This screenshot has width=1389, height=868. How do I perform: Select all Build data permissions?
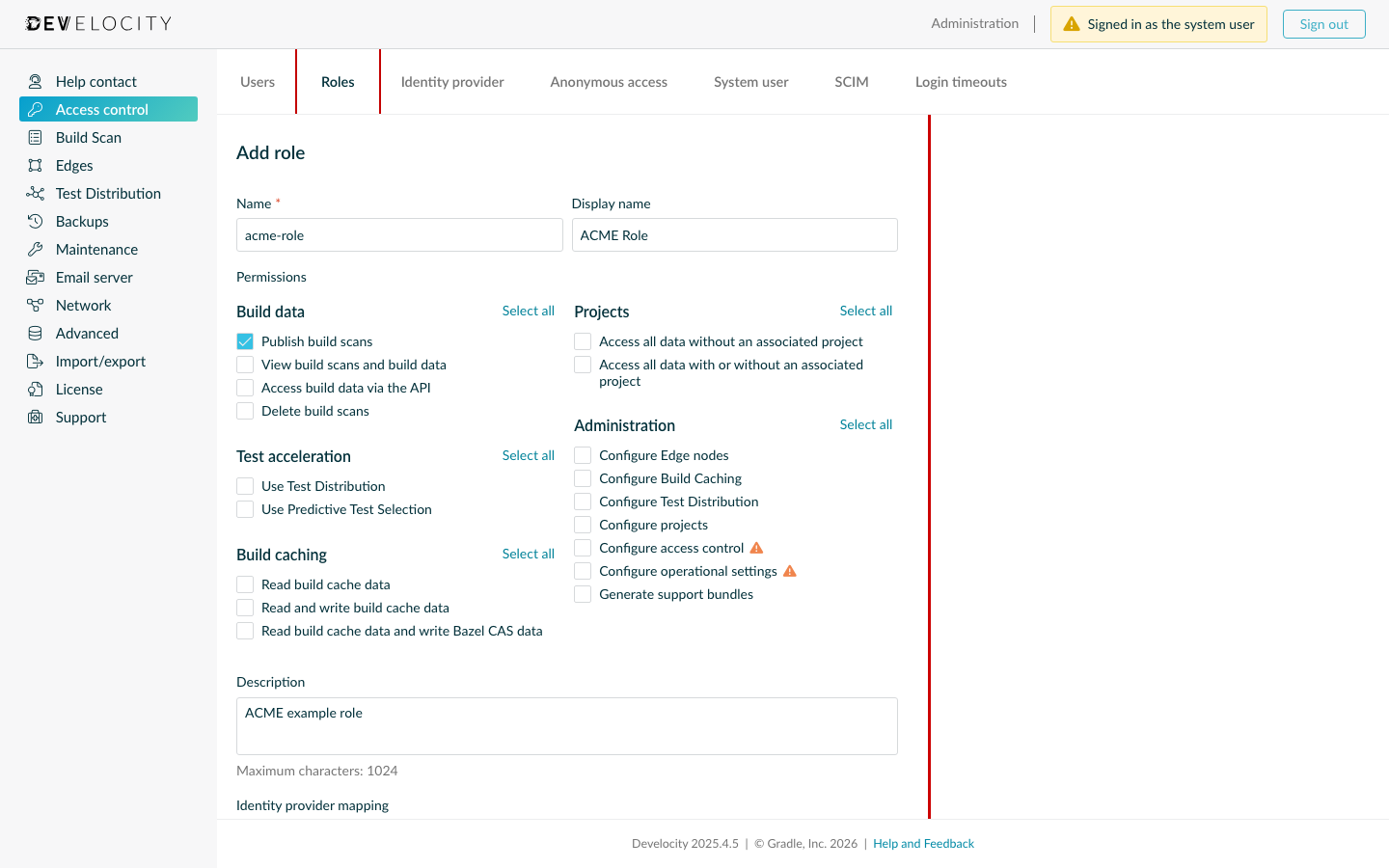click(x=528, y=311)
